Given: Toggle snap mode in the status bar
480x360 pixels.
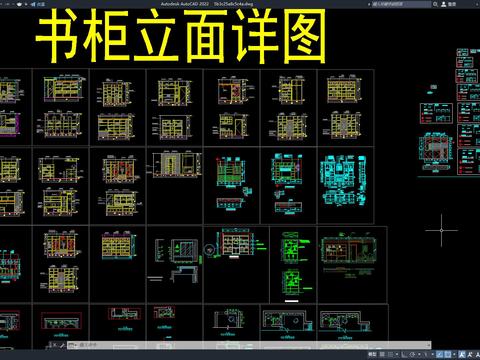Looking at the screenshot, I should 390,354.
